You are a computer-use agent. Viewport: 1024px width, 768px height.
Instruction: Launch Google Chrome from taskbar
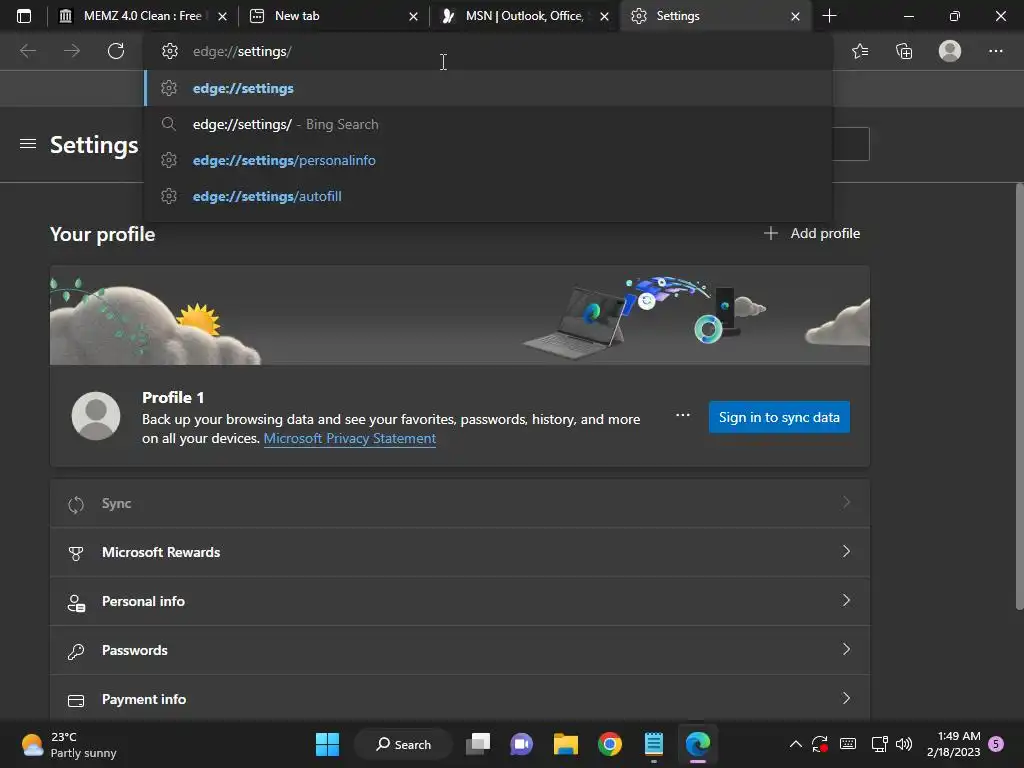coord(609,744)
